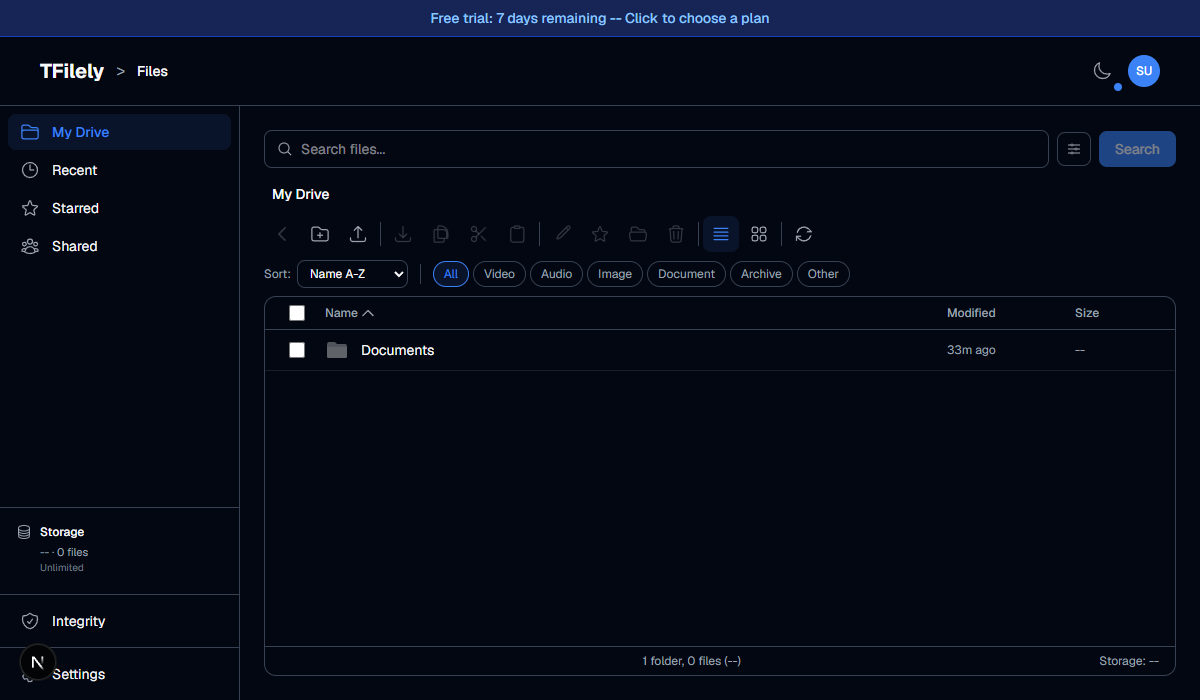Screen dimensions: 1200x700
Task: Open Settings in sidebar
Action: tap(119, 674)
